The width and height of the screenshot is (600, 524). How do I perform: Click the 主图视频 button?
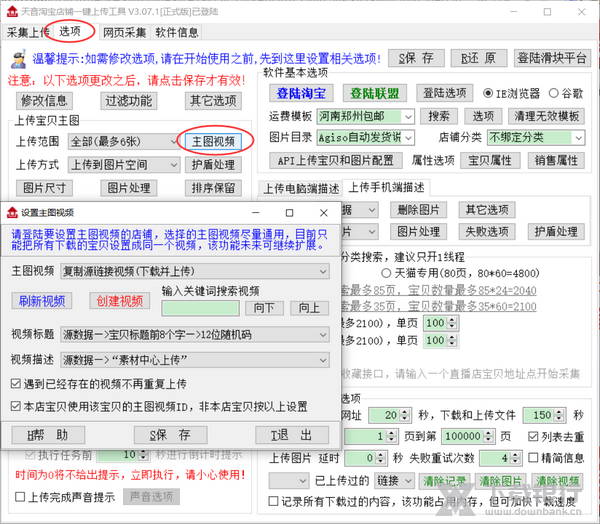click(213, 142)
